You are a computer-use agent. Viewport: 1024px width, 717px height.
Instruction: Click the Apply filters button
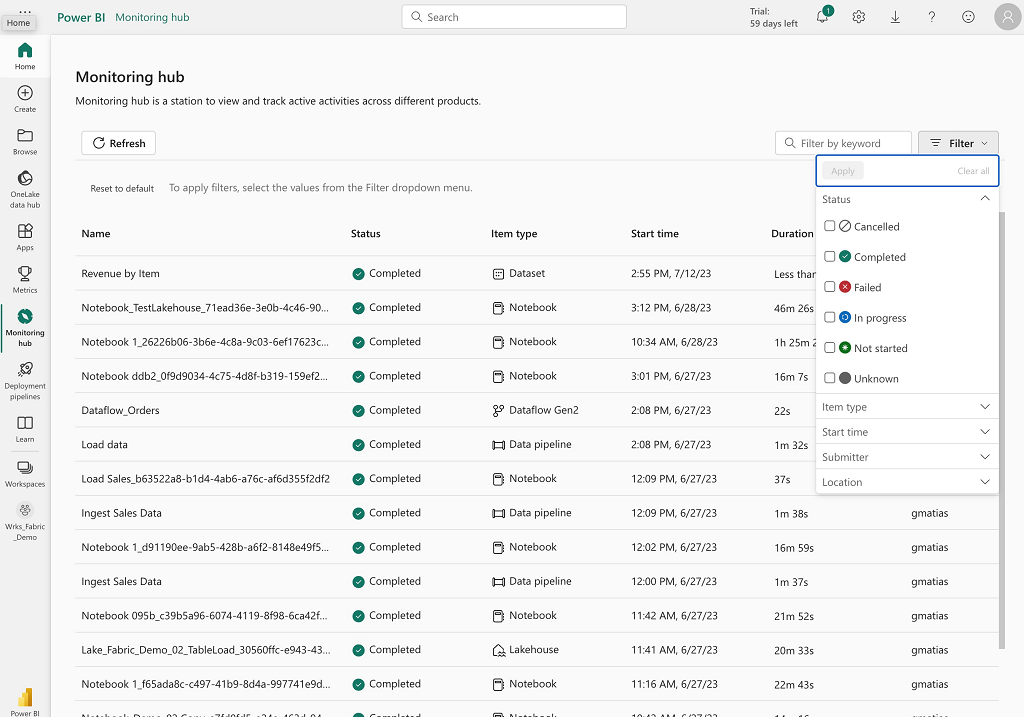coord(842,171)
